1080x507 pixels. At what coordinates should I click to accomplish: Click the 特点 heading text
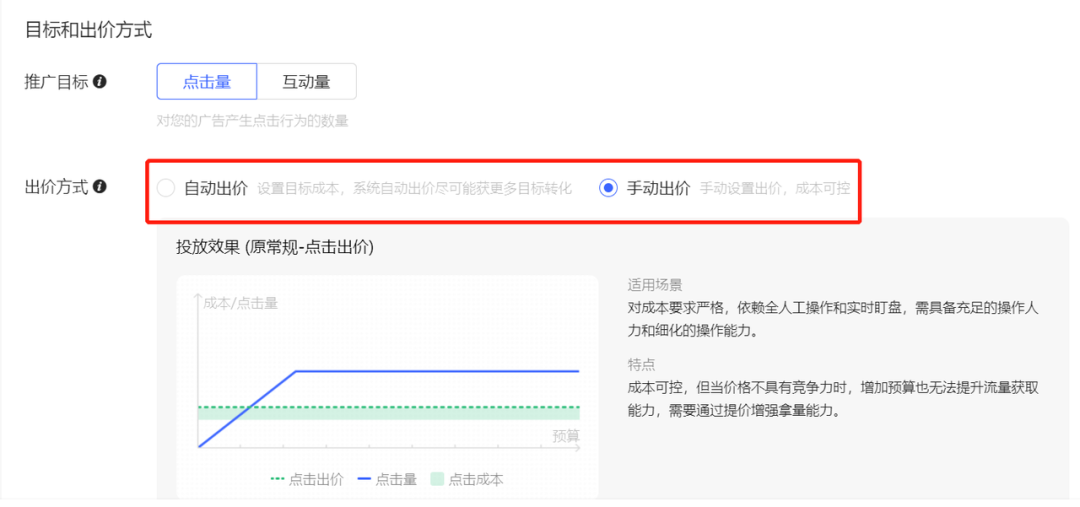(641, 364)
